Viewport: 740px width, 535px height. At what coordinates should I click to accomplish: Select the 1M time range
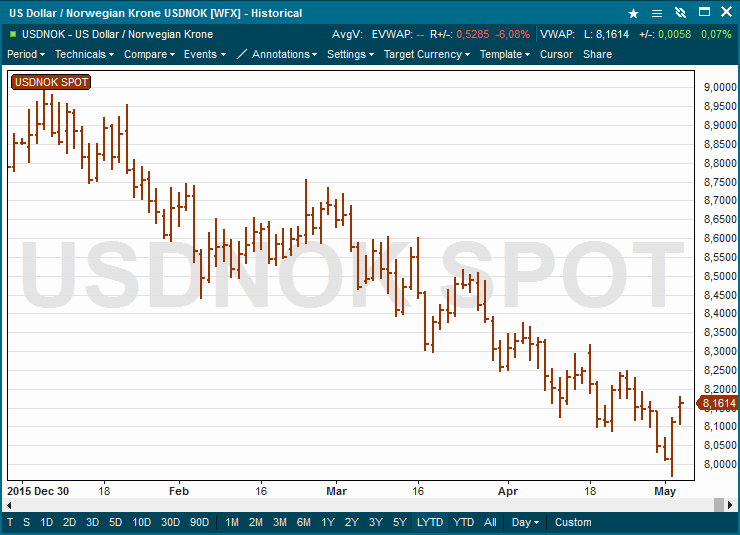click(x=232, y=522)
